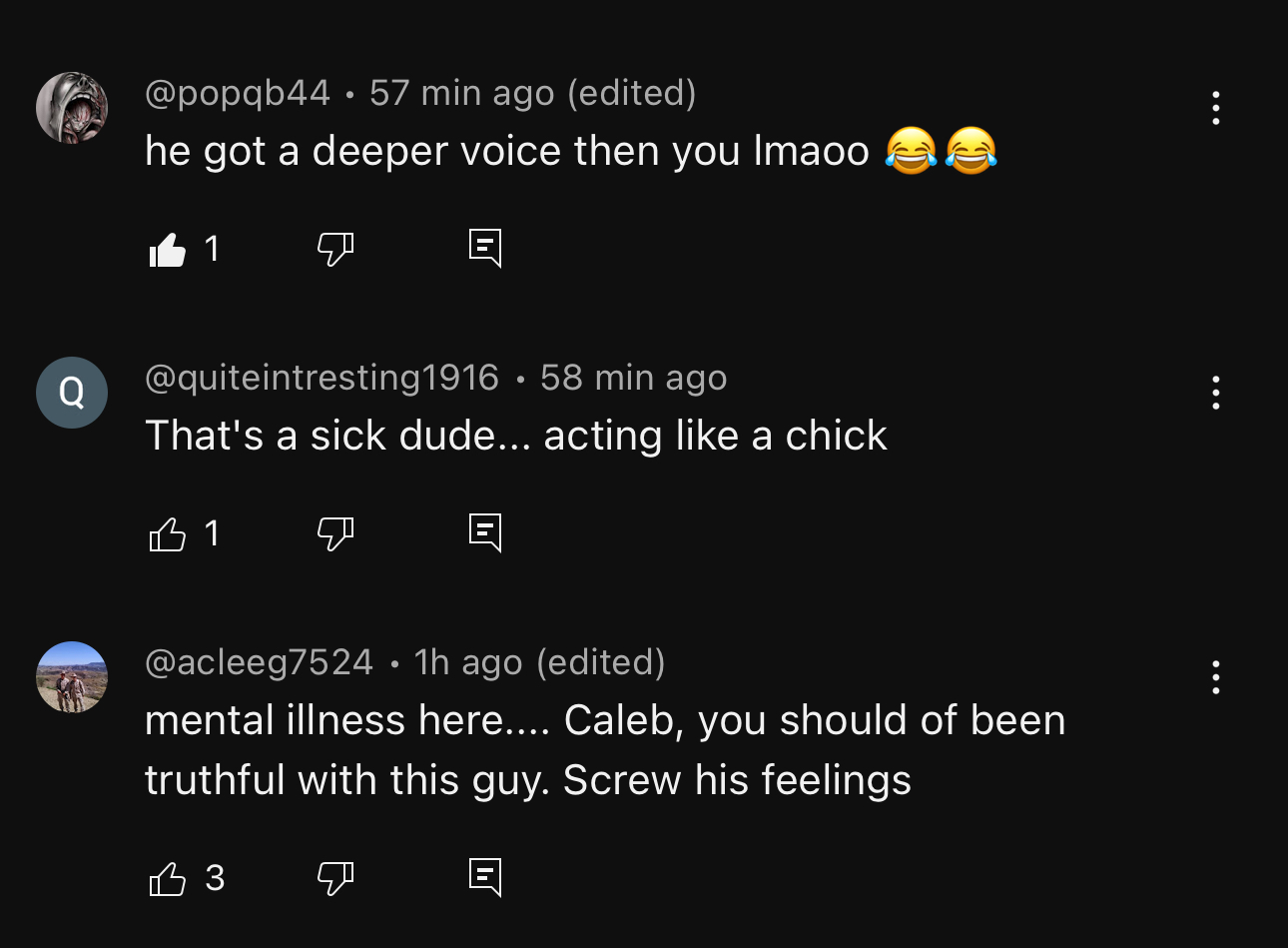Visit the @acleeg7524 username link
This screenshot has height=948, width=1288.
pos(259,662)
